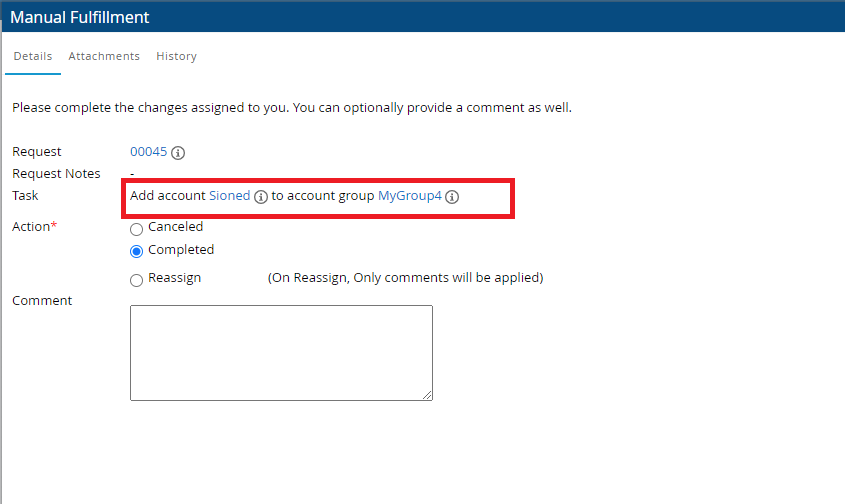
Task: Open info icon next to request 00045
Action: 178,153
